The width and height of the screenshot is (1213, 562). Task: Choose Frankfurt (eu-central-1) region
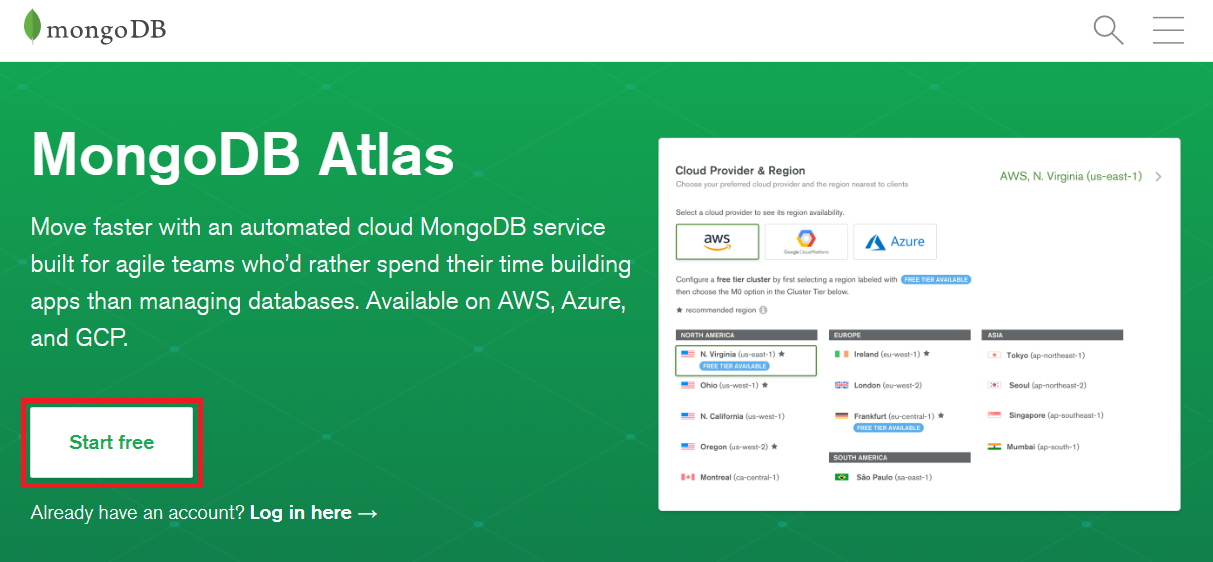[890, 416]
